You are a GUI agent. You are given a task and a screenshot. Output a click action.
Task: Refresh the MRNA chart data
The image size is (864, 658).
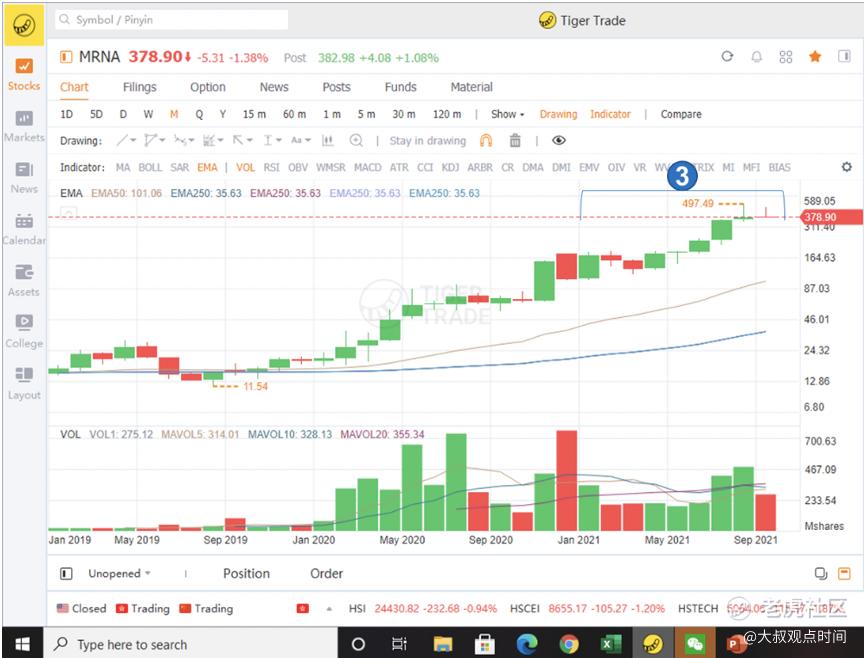click(x=727, y=56)
